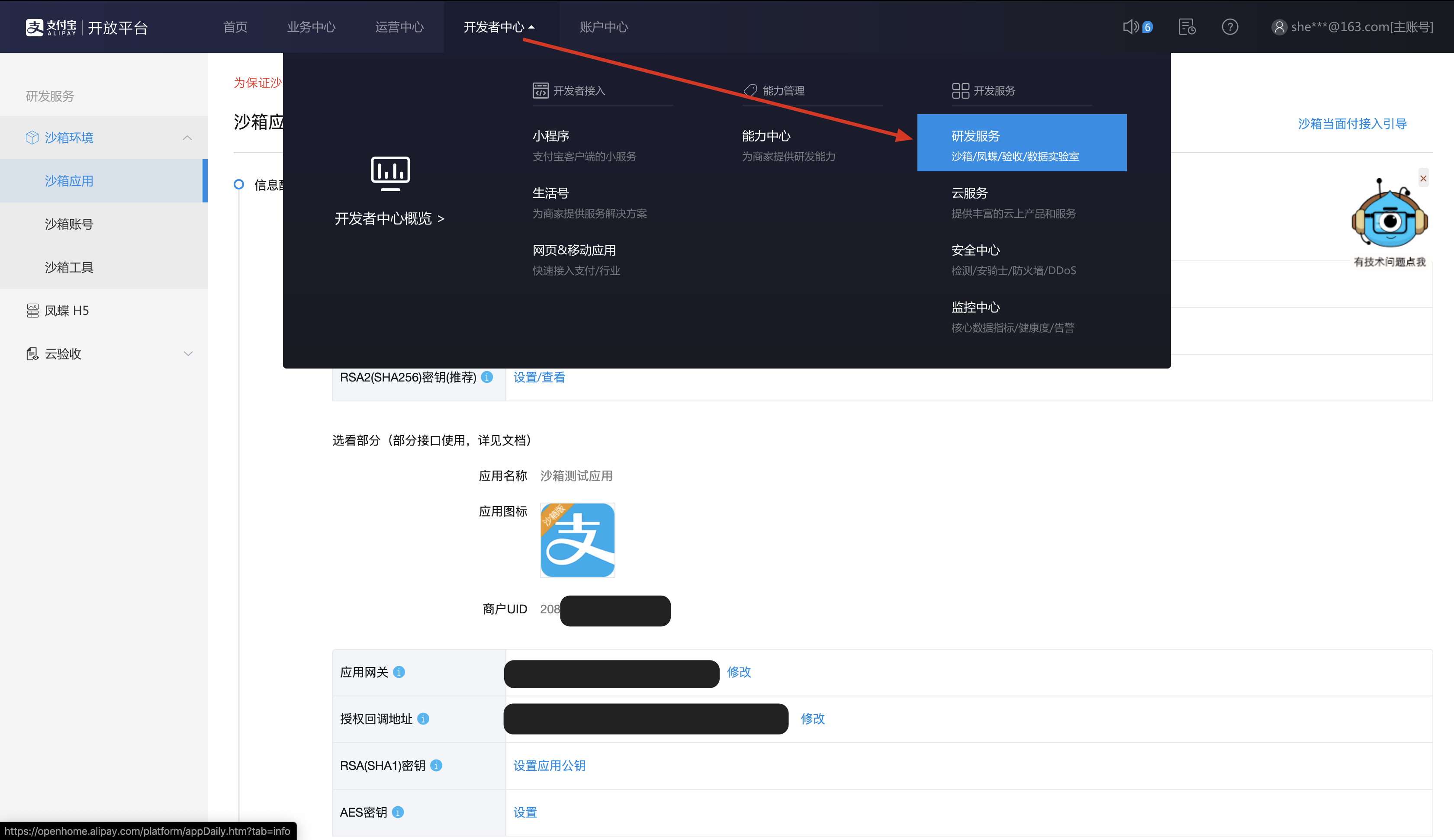This screenshot has height=840, width=1454.
Task: Click the info icon beside AES密钥
Action: pyautogui.click(x=398, y=812)
